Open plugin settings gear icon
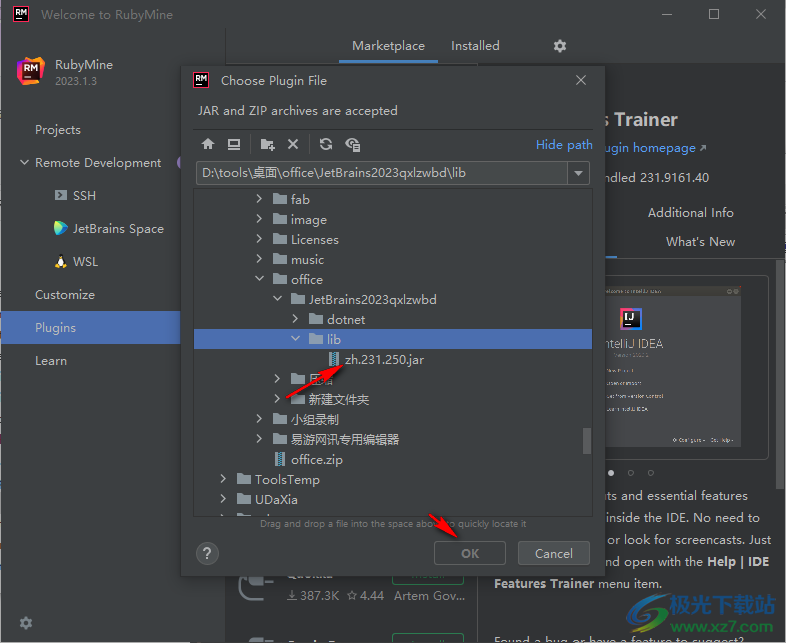 (560, 46)
